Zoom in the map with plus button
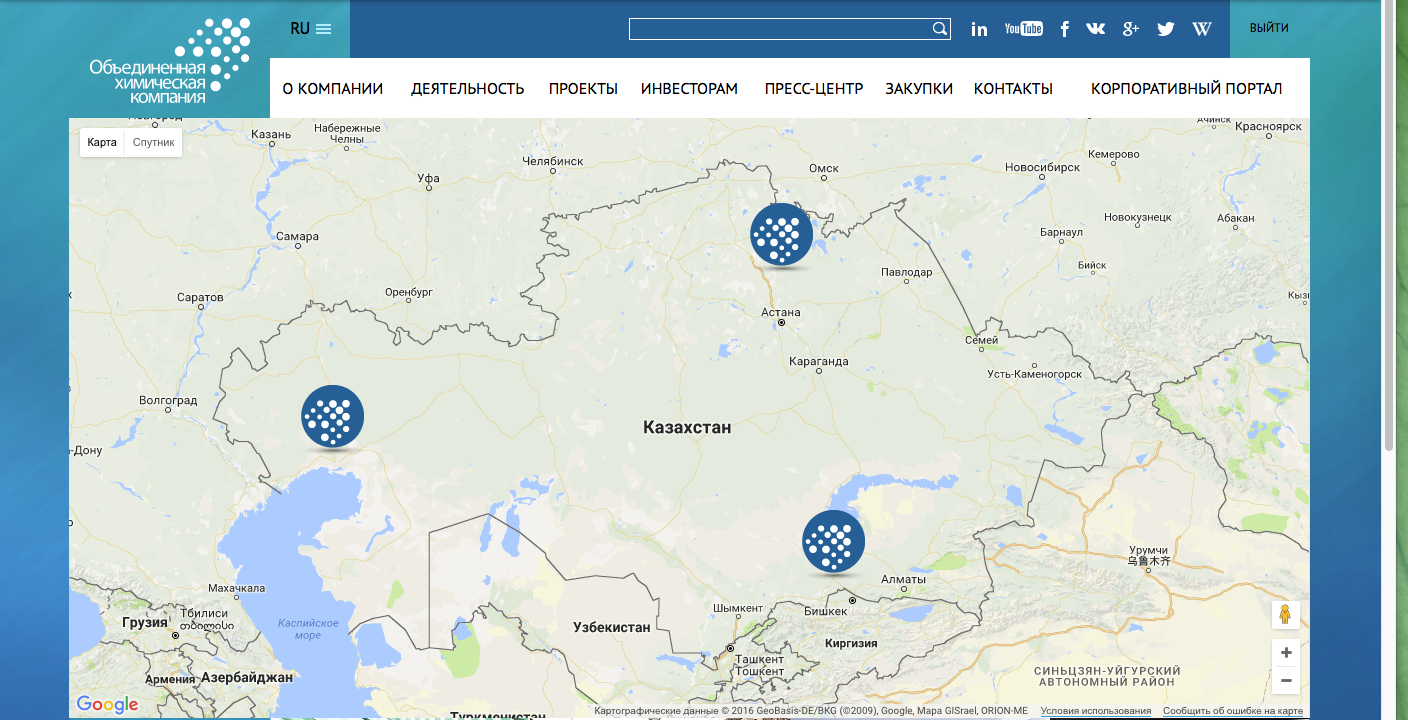This screenshot has height=720, width=1408. coord(1286,653)
